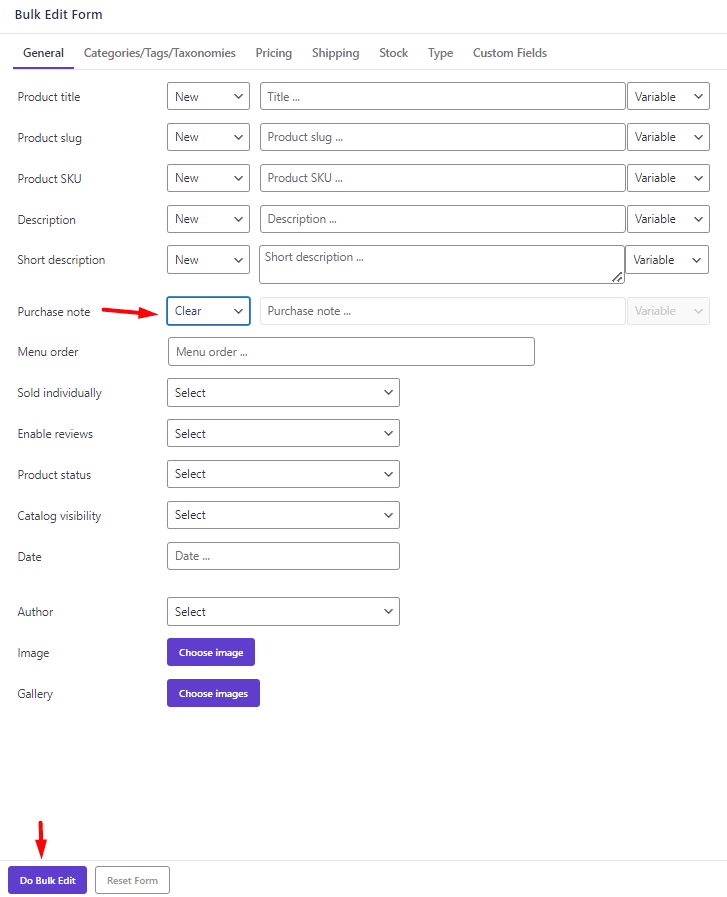
Task: Open the Custom Fields tab
Action: coord(509,53)
